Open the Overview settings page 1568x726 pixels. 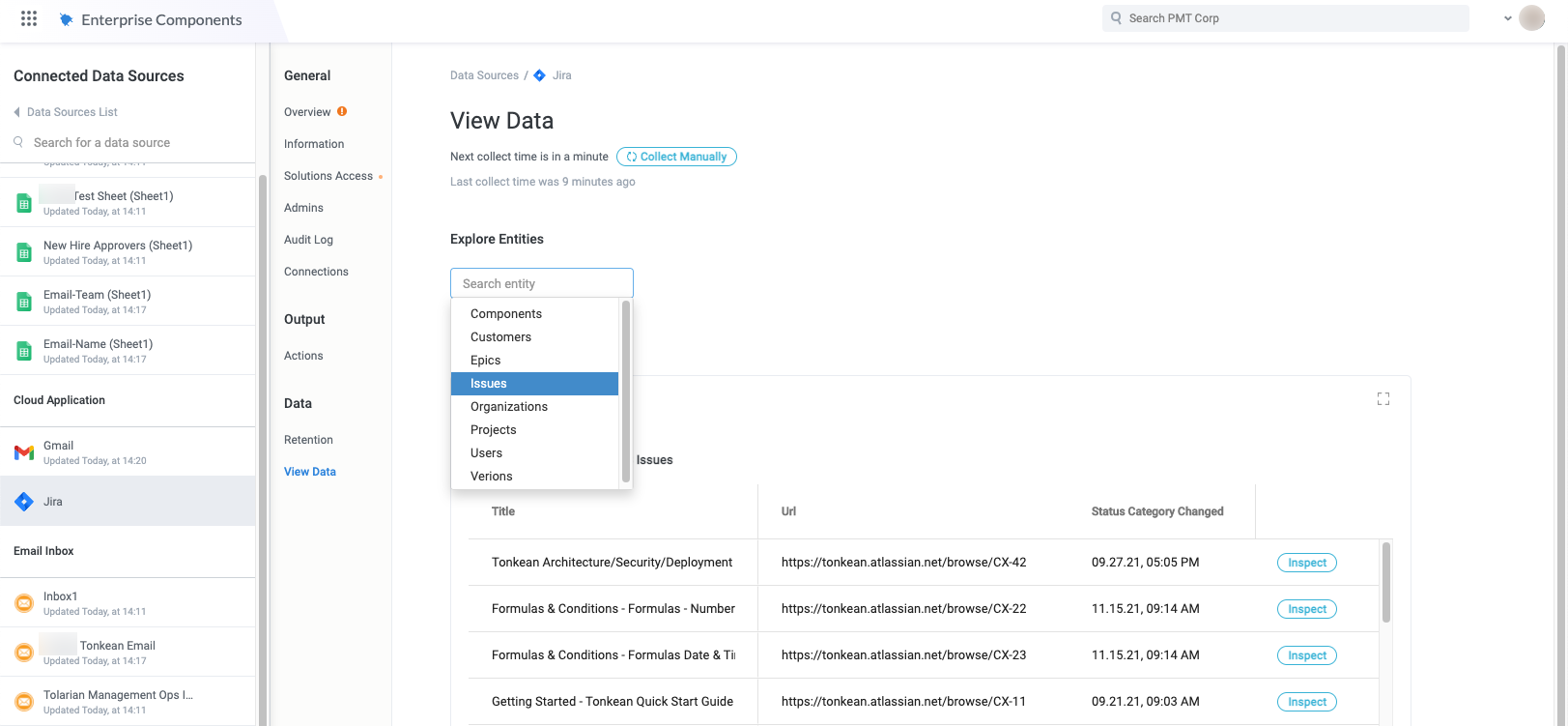click(x=307, y=112)
